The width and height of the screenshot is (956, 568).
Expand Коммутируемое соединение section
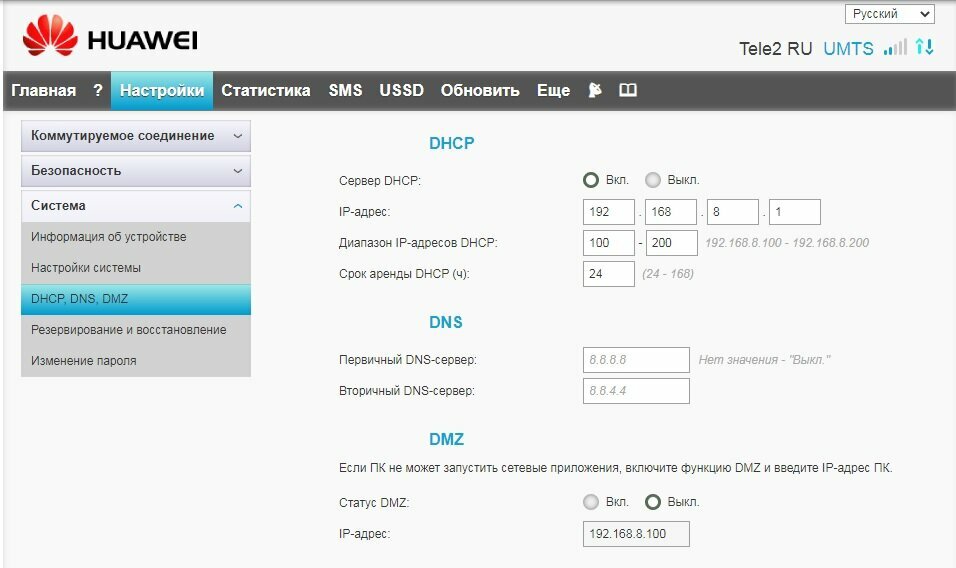136,136
